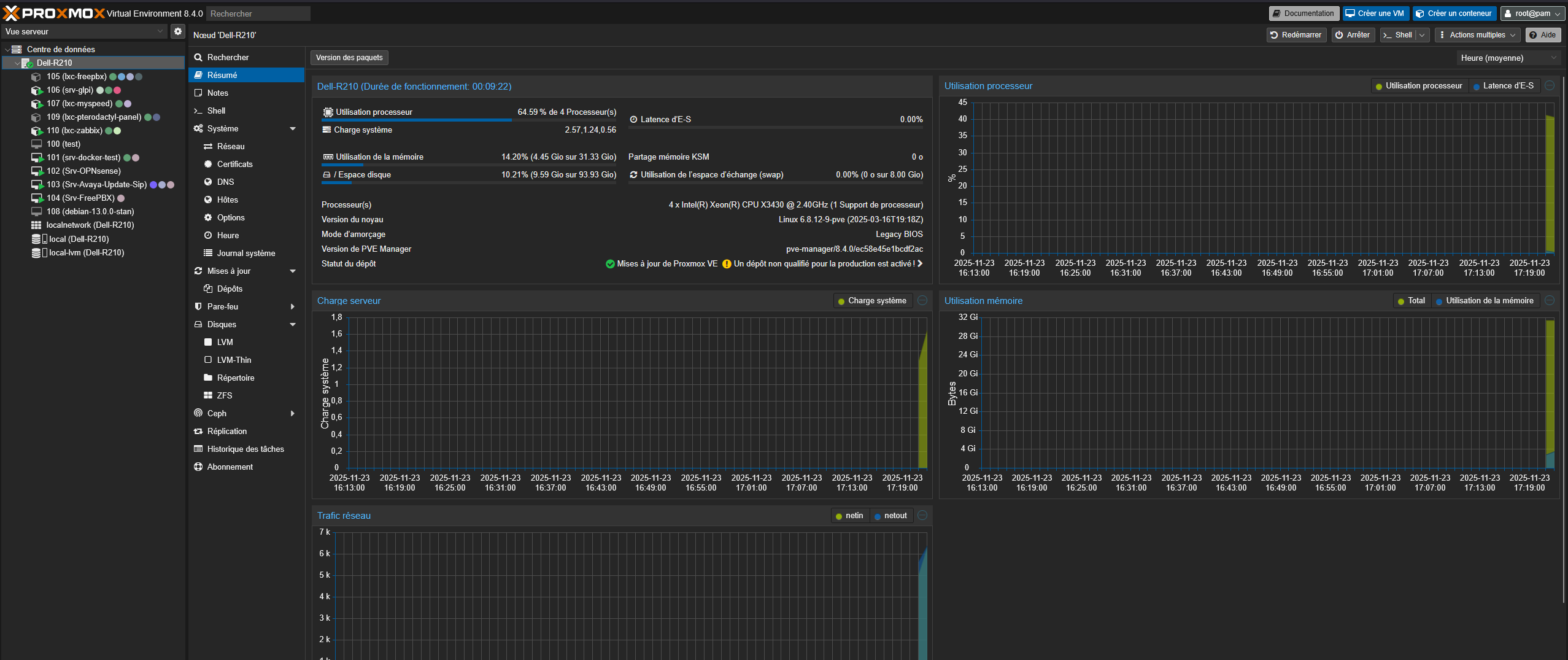Toggle Total series in memory chart legend
This screenshot has height=660, width=1568.
point(1411,301)
